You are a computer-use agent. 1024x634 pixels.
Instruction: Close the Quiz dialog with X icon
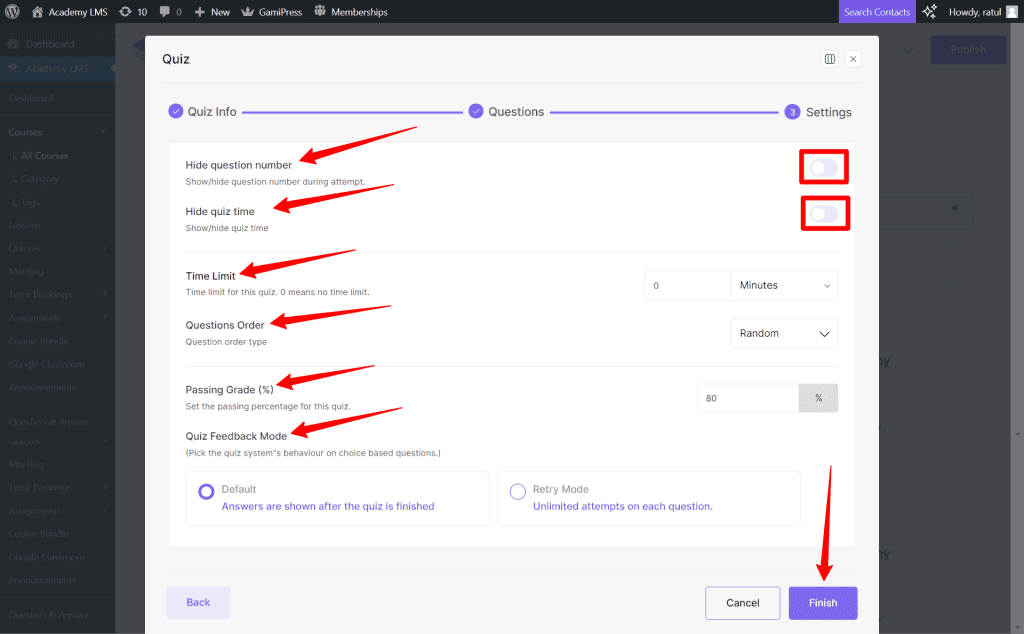point(853,59)
